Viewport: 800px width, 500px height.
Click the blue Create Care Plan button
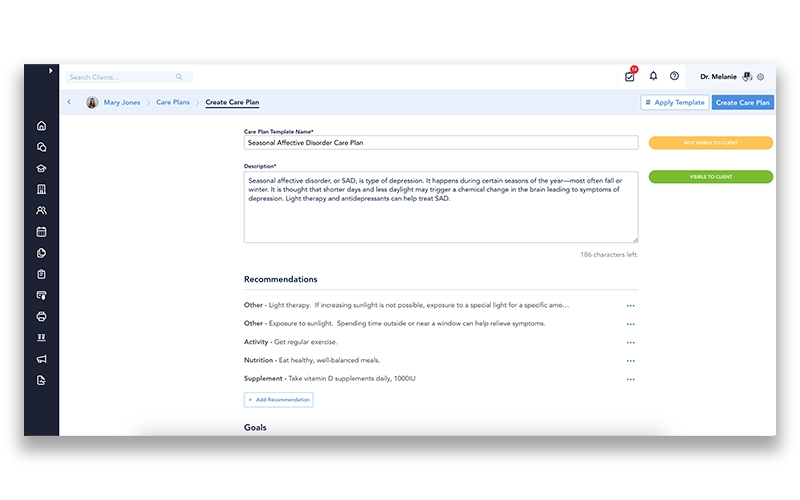click(x=743, y=103)
